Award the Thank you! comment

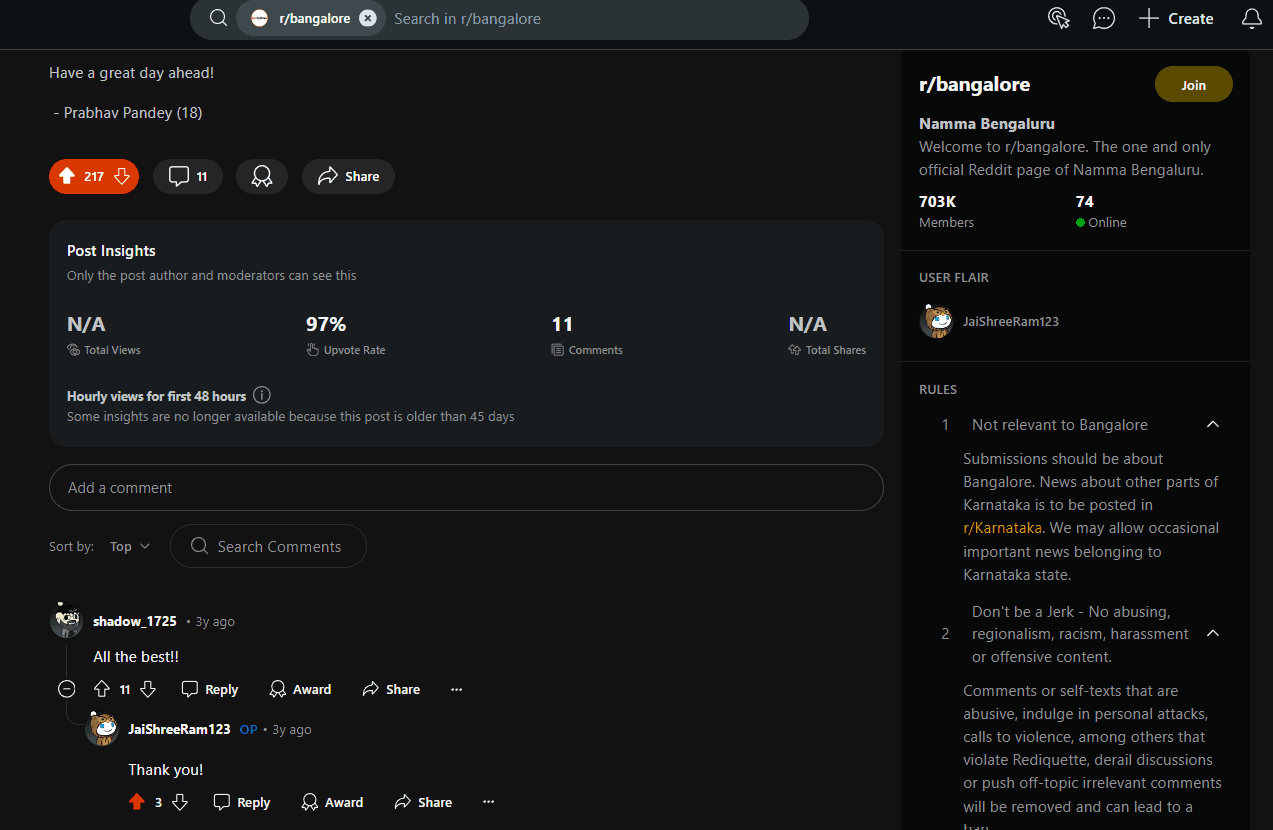332,802
